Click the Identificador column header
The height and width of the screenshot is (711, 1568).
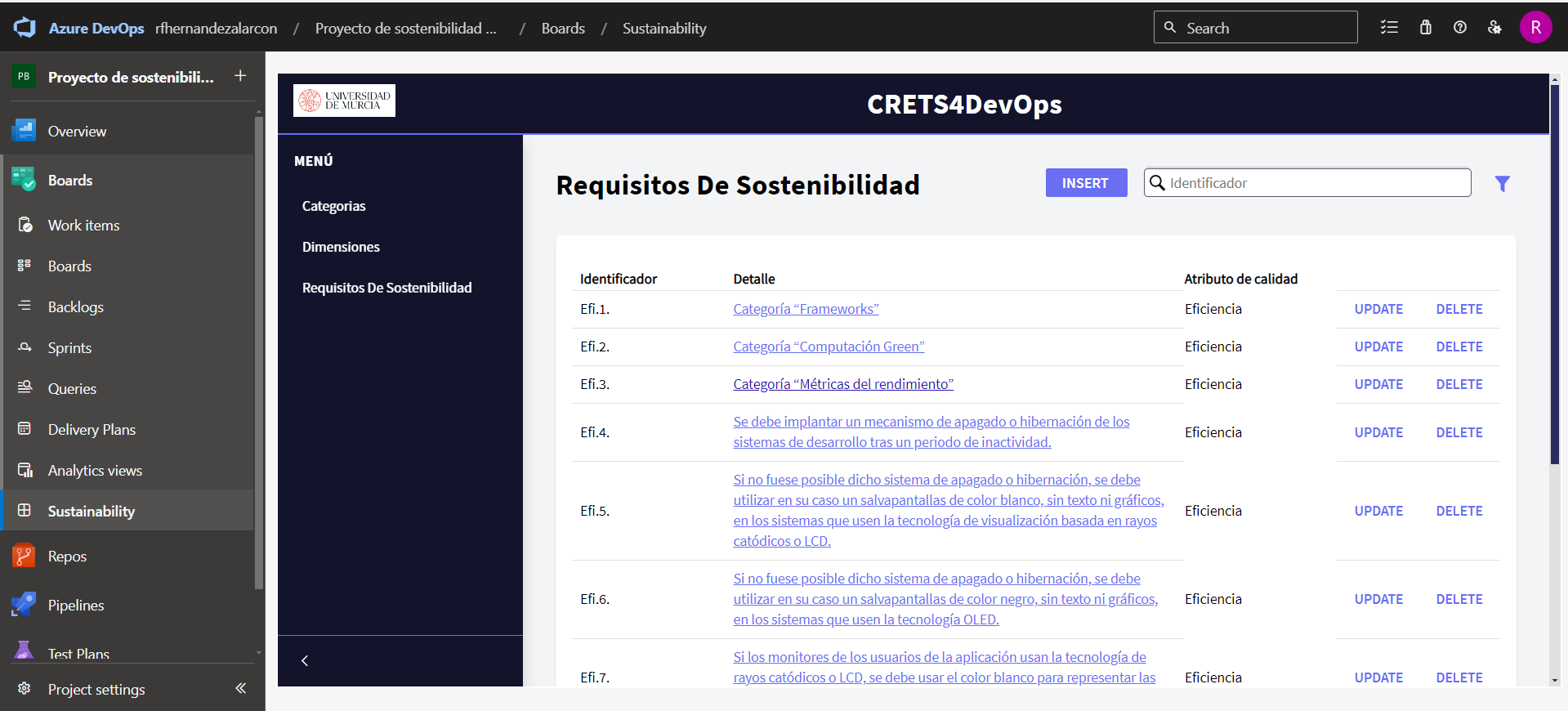pos(619,279)
